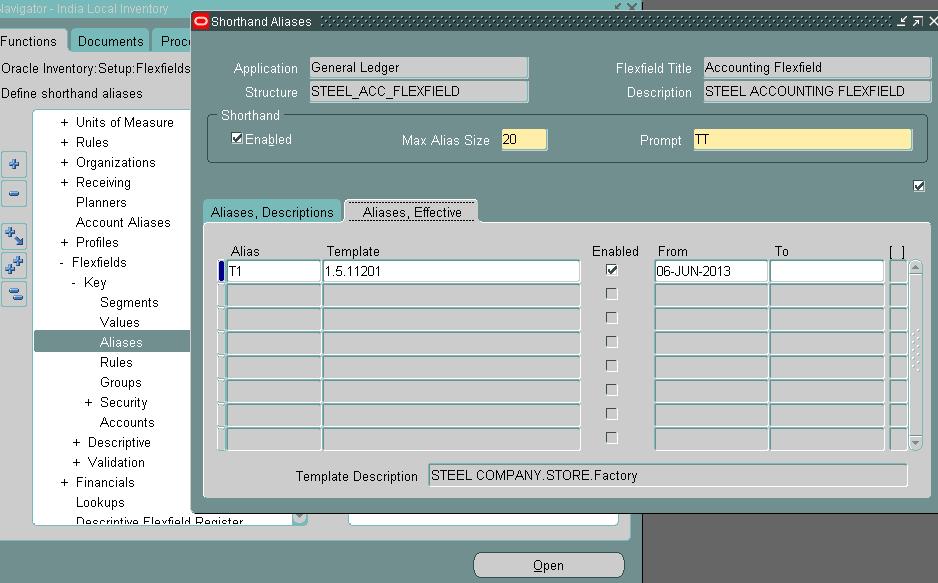Click the alias list scrollbar up arrow

(x=913, y=265)
